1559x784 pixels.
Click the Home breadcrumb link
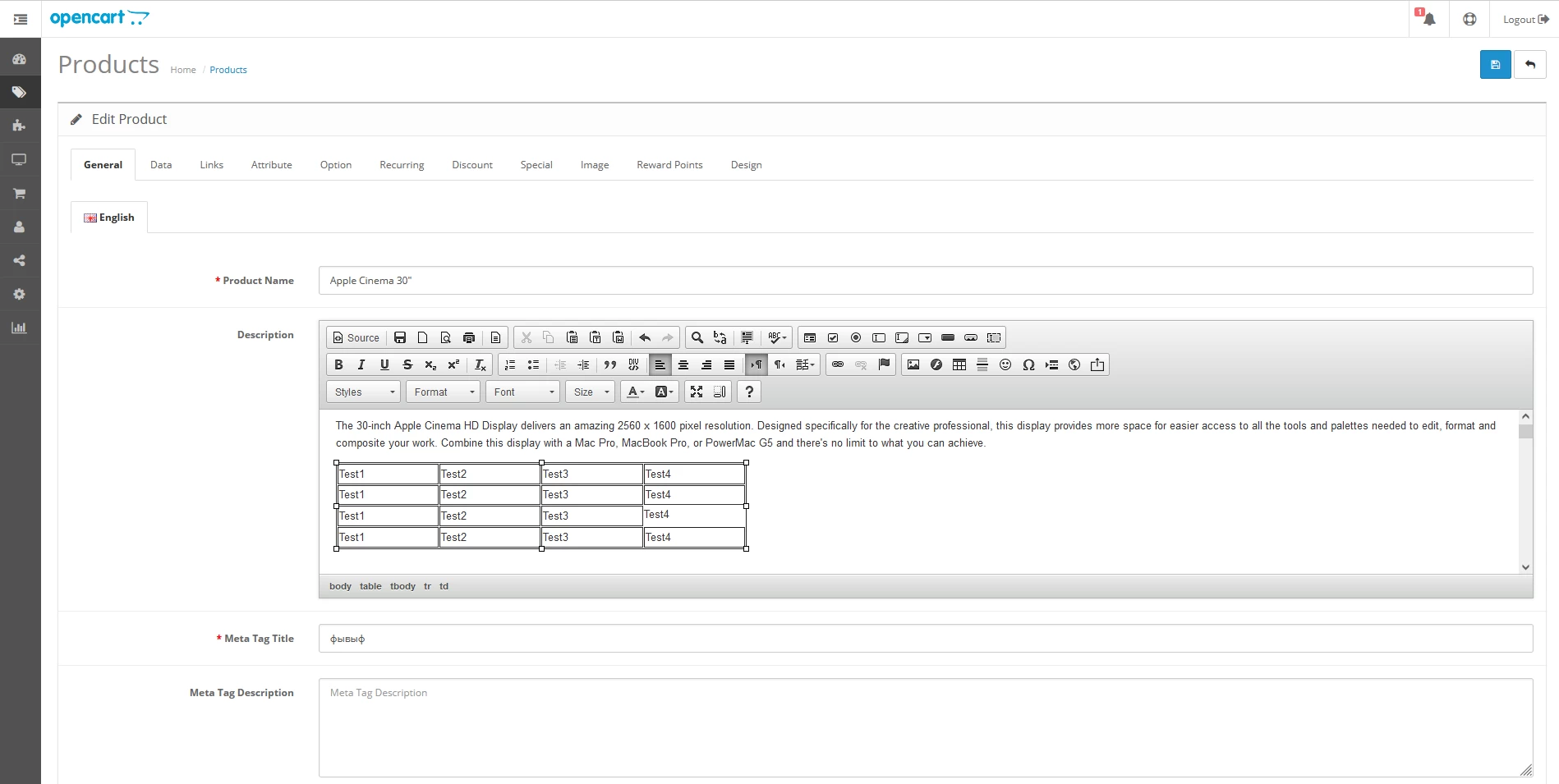(x=183, y=70)
